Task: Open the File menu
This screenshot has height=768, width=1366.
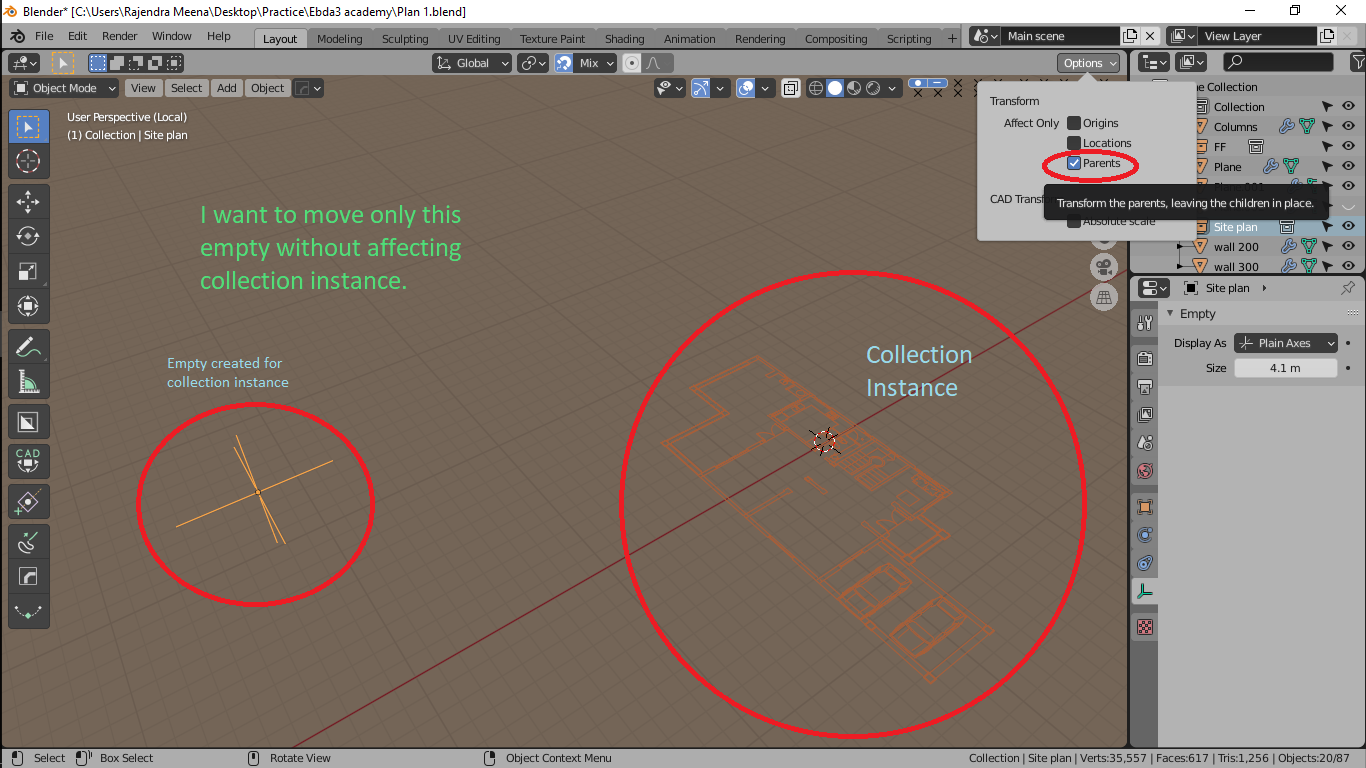Action: click(x=44, y=36)
